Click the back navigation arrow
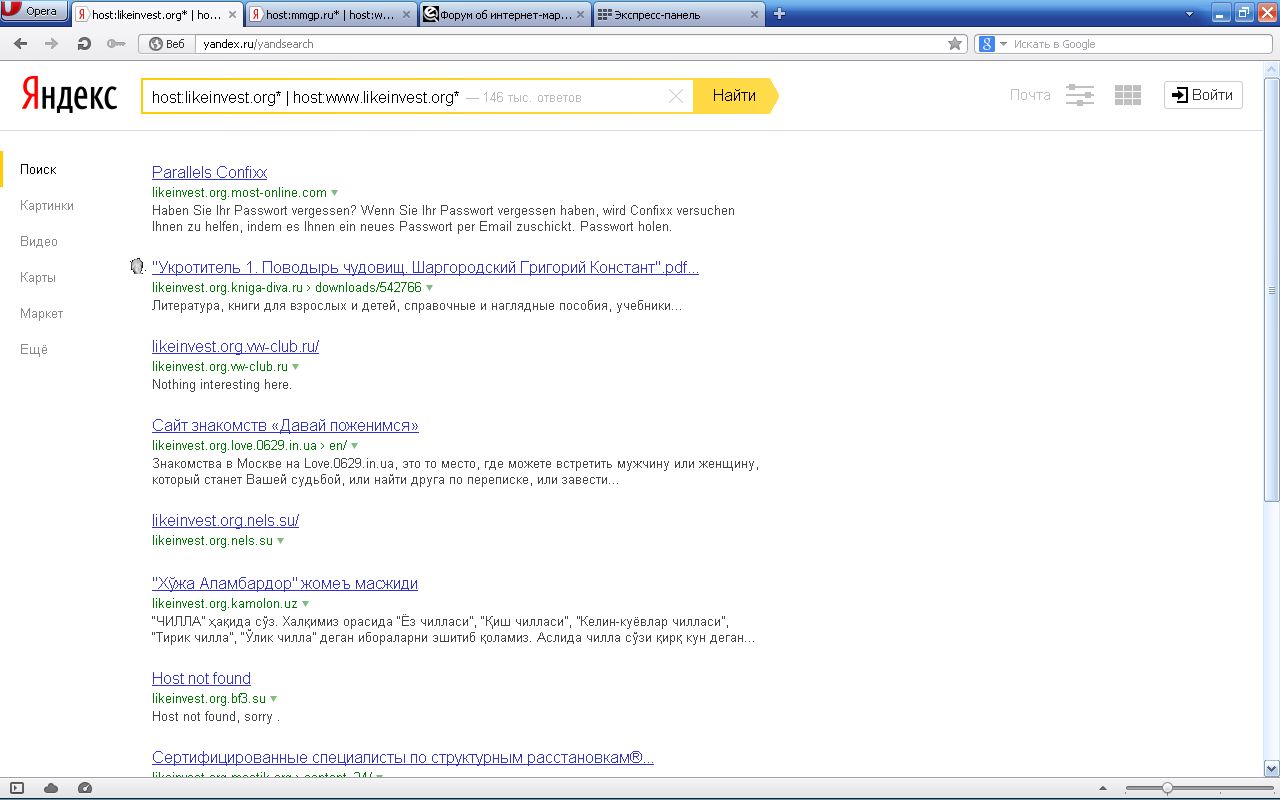 point(21,44)
